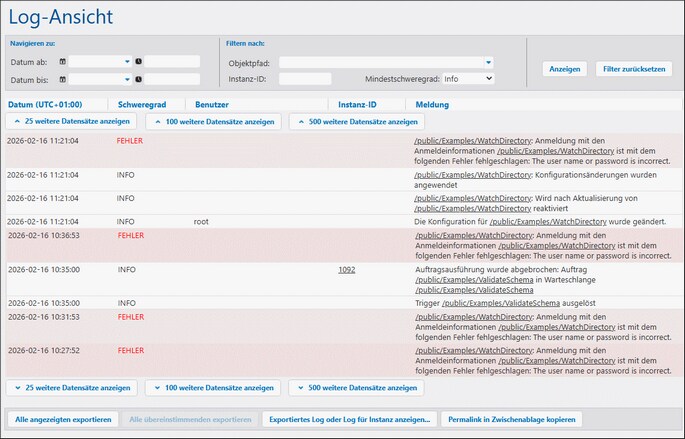Click clock icon in Datum ab row

[138, 62]
